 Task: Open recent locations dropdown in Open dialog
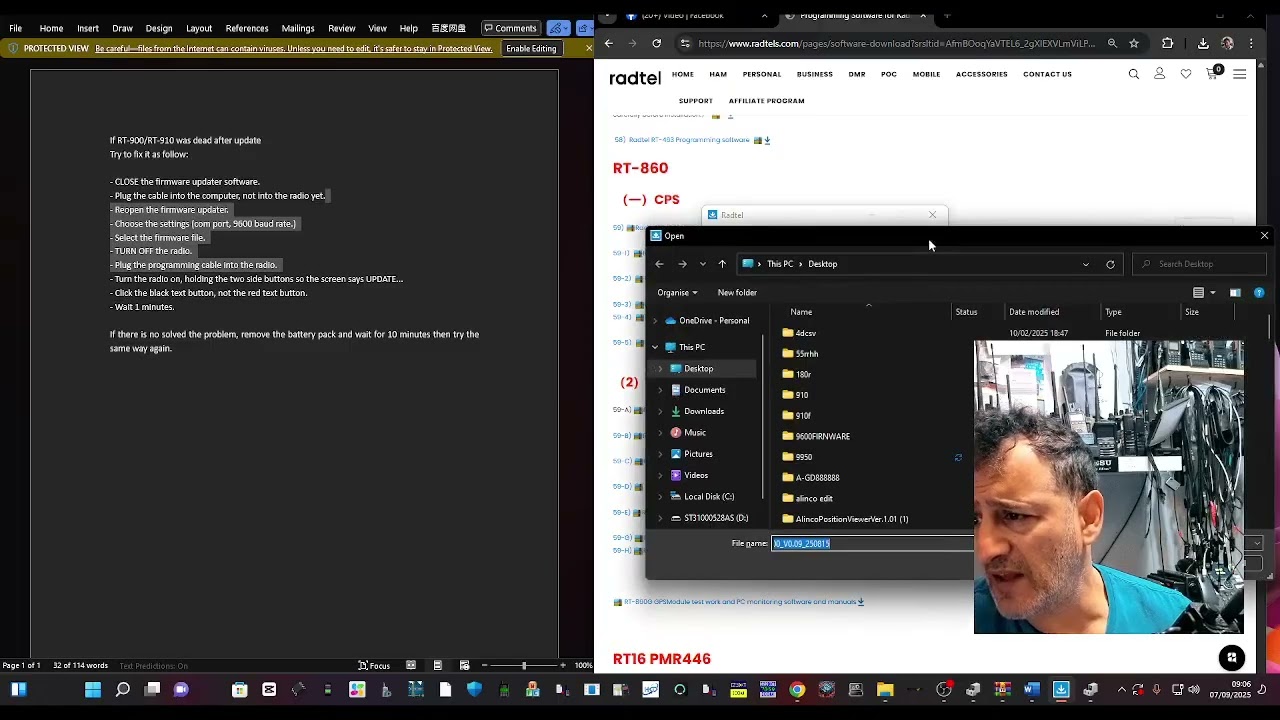click(703, 264)
